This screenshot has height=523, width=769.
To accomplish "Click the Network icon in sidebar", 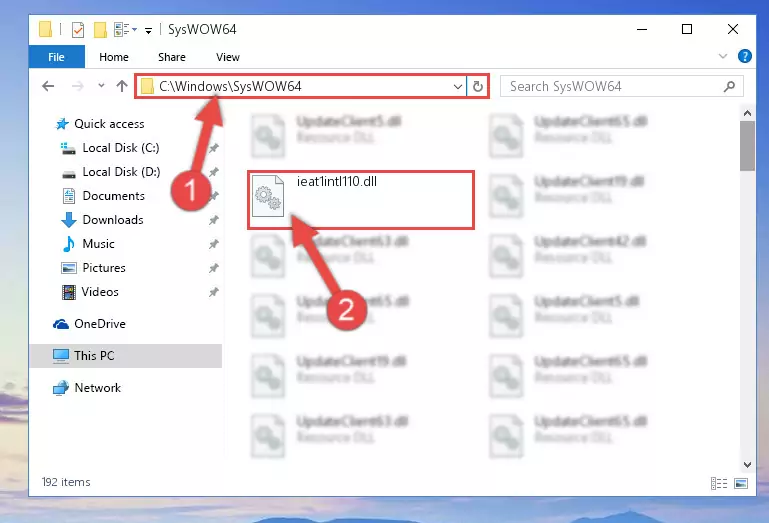I will (x=61, y=388).
